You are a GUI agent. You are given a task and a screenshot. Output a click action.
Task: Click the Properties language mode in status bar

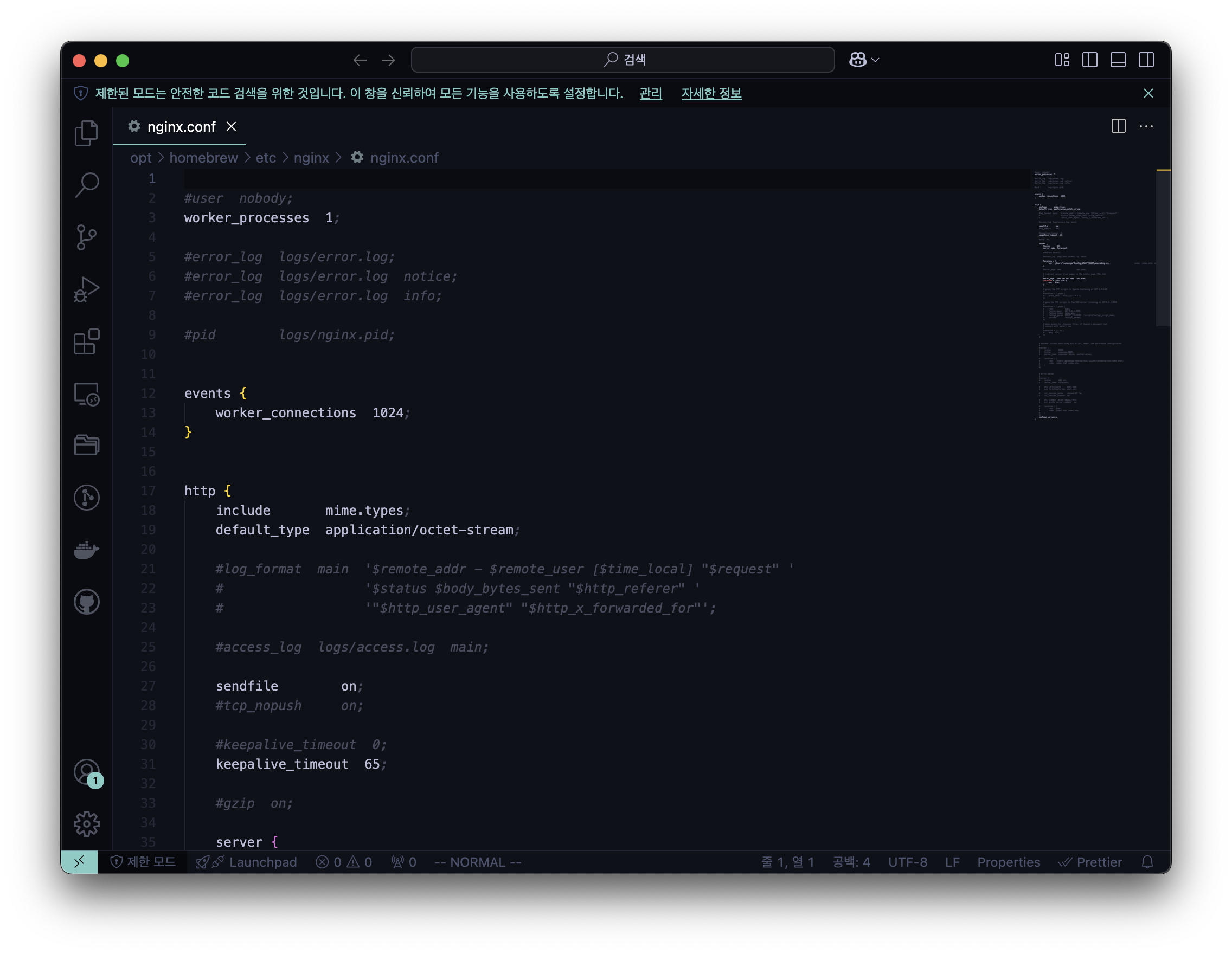(x=1009, y=862)
